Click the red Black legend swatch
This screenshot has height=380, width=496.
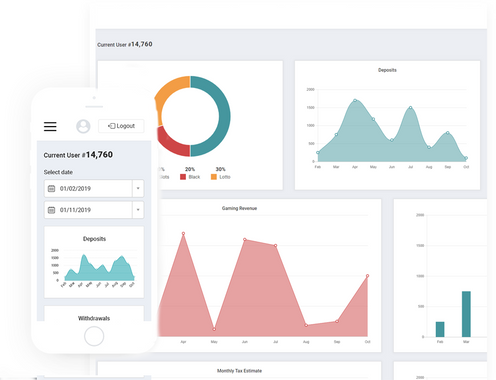(183, 177)
